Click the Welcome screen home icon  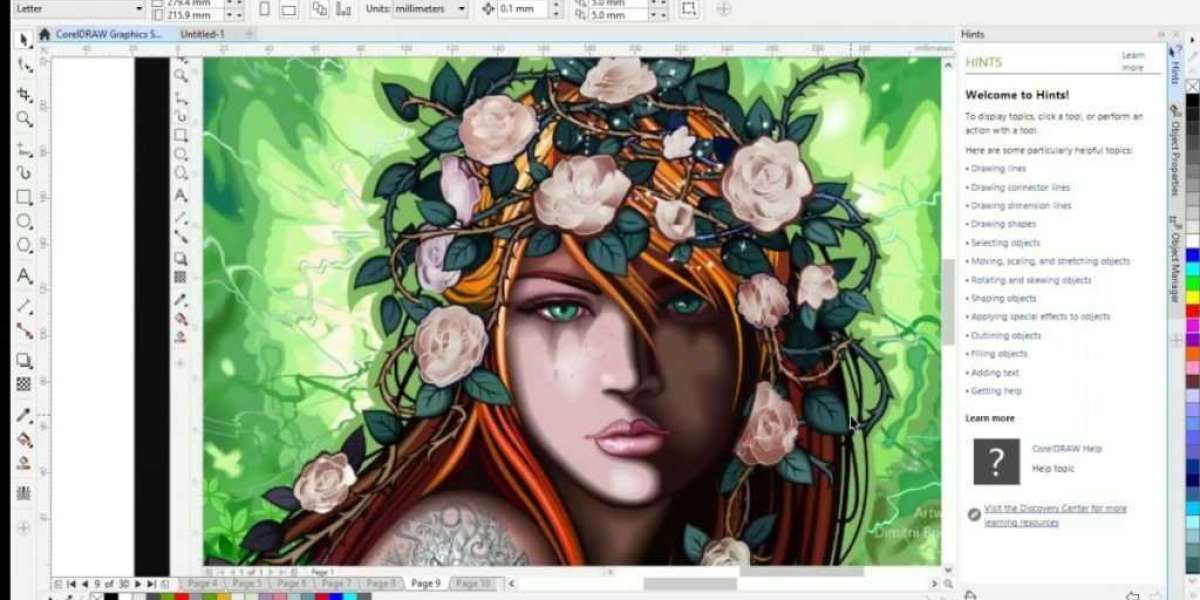(44, 34)
